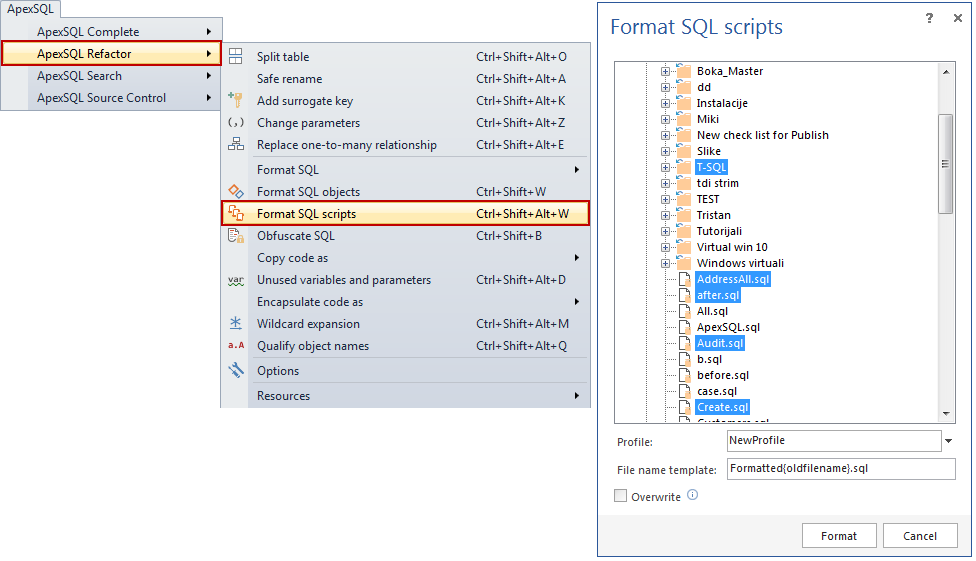Screen dimensions: 976x561
Task: Select the before.sql file
Action: click(x=723, y=375)
